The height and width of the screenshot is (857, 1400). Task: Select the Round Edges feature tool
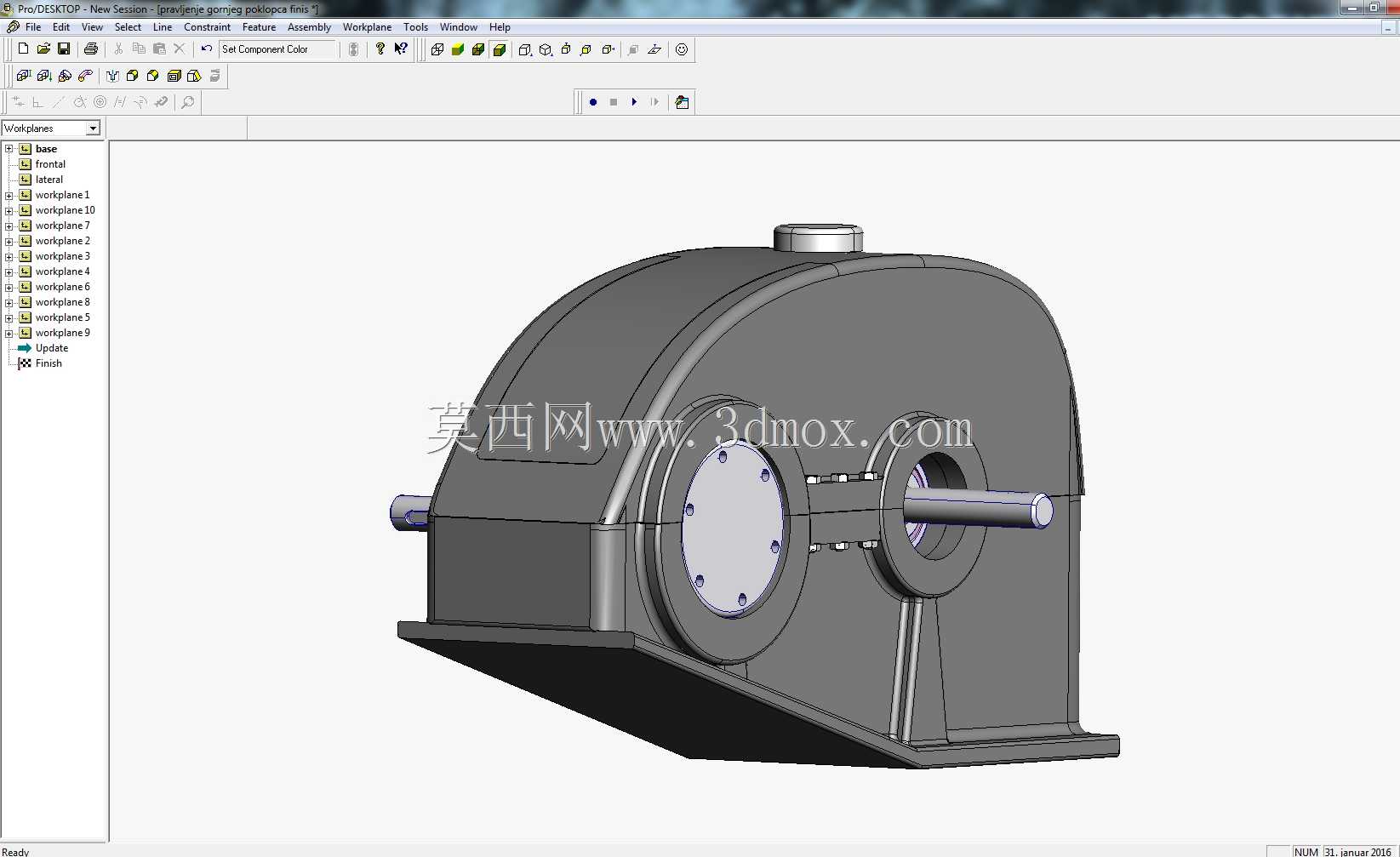tap(133, 76)
